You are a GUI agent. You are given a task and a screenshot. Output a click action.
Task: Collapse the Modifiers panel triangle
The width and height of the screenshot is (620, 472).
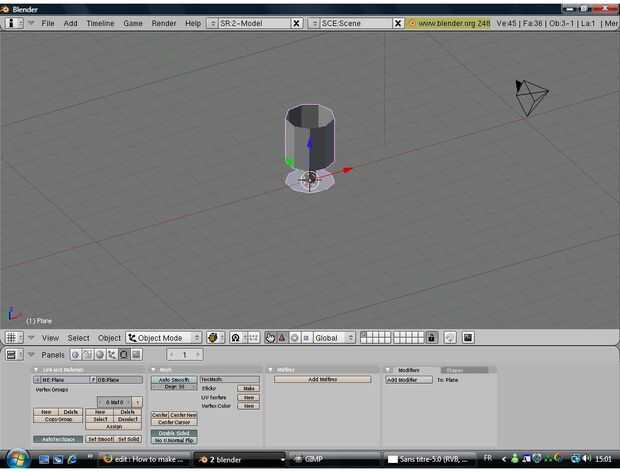click(x=388, y=370)
